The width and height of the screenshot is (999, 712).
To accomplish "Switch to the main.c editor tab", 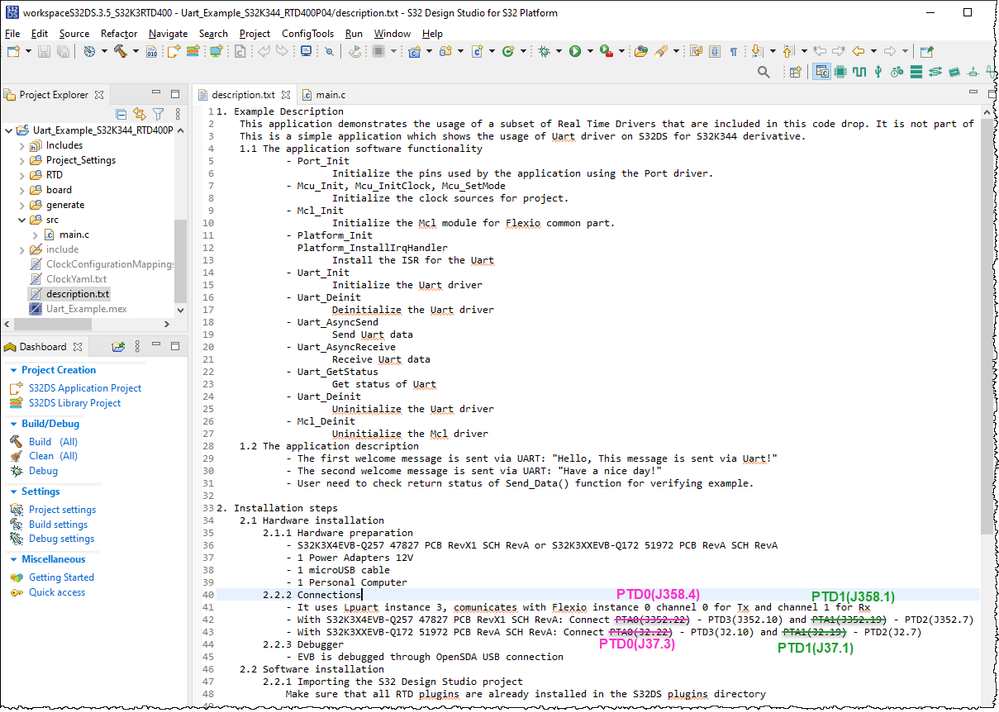I will (x=325, y=95).
